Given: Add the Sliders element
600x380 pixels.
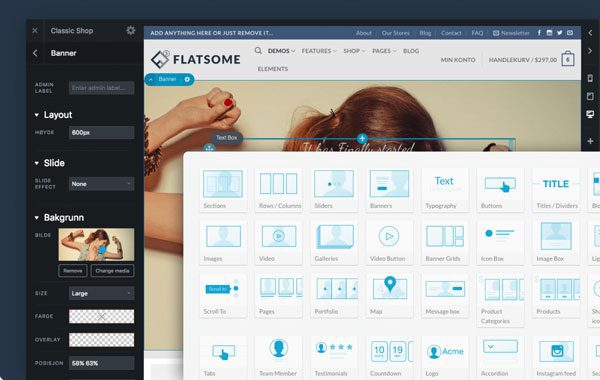Looking at the screenshot, I should pos(334,189).
